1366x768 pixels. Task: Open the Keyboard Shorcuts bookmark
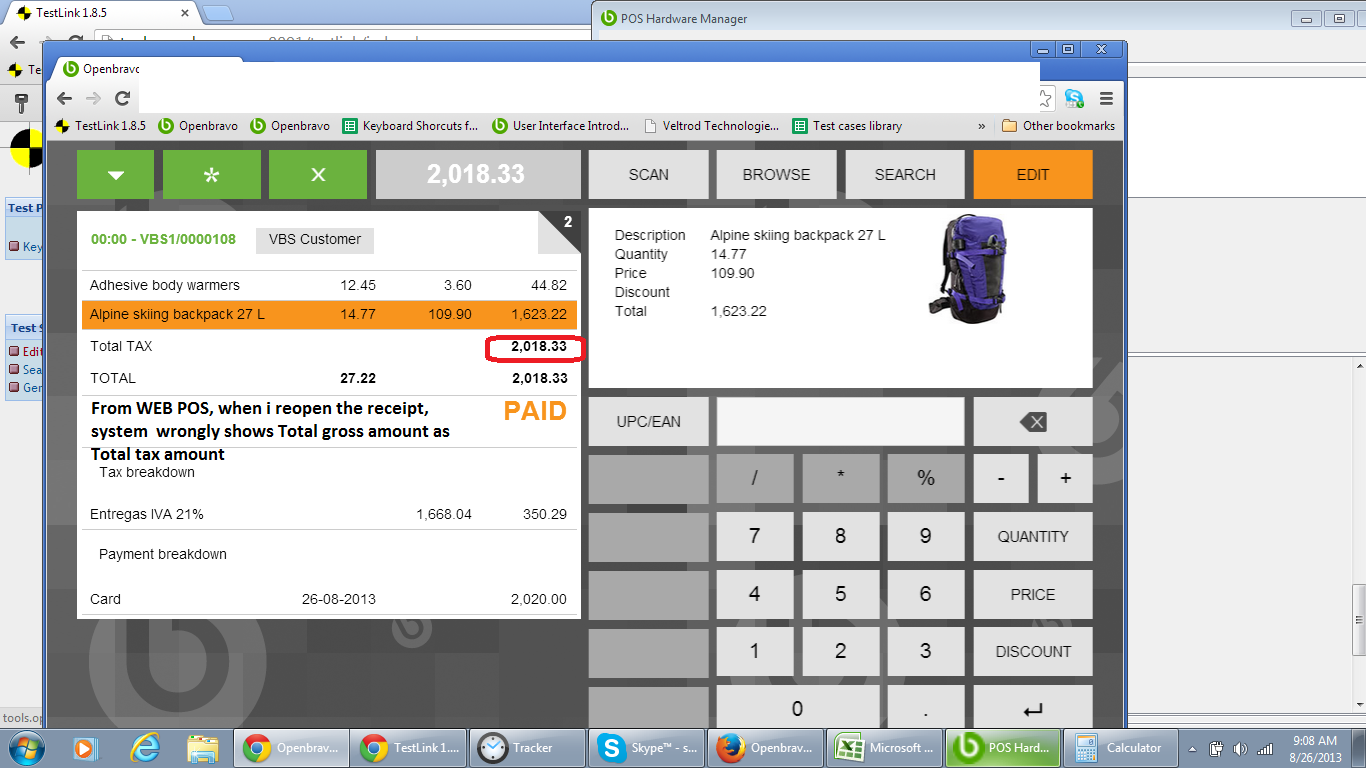click(x=411, y=126)
